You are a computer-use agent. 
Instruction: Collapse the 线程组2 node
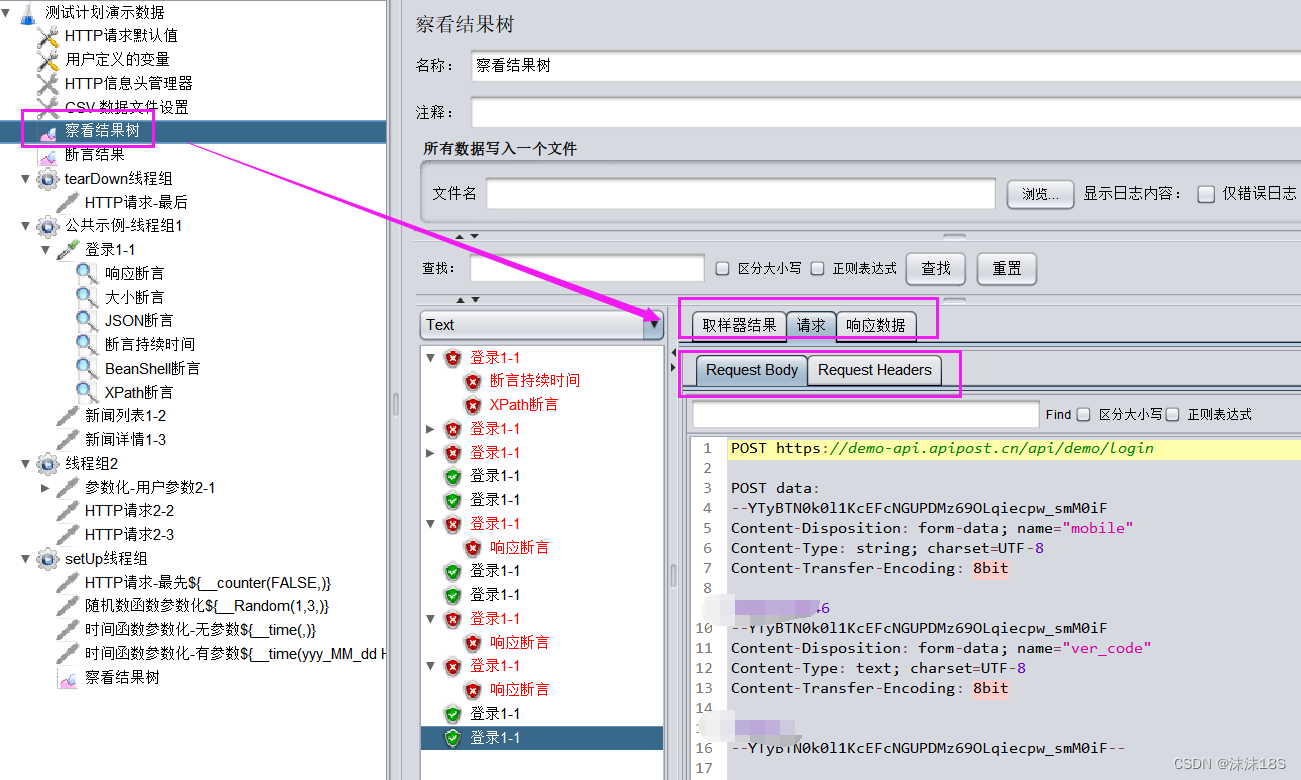pos(26,463)
